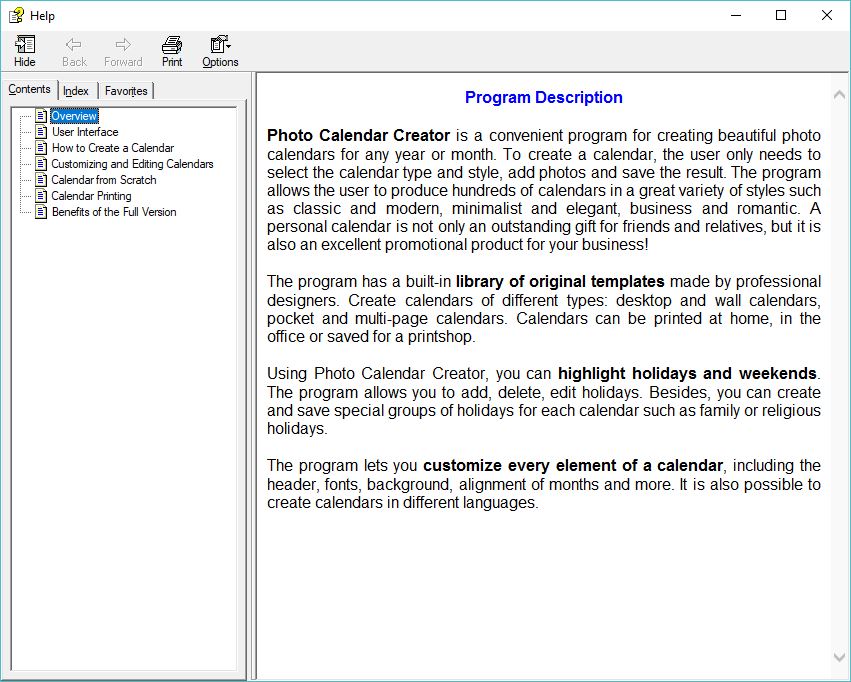Select the Overview topic
Viewport: 851px width, 682px height.
[x=74, y=116]
